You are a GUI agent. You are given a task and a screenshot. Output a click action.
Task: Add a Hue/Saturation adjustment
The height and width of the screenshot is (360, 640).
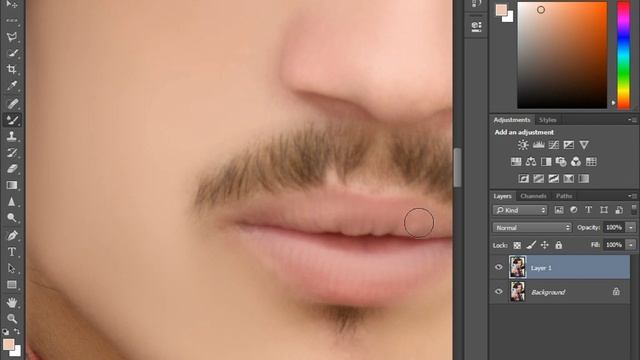pyautogui.click(x=516, y=162)
